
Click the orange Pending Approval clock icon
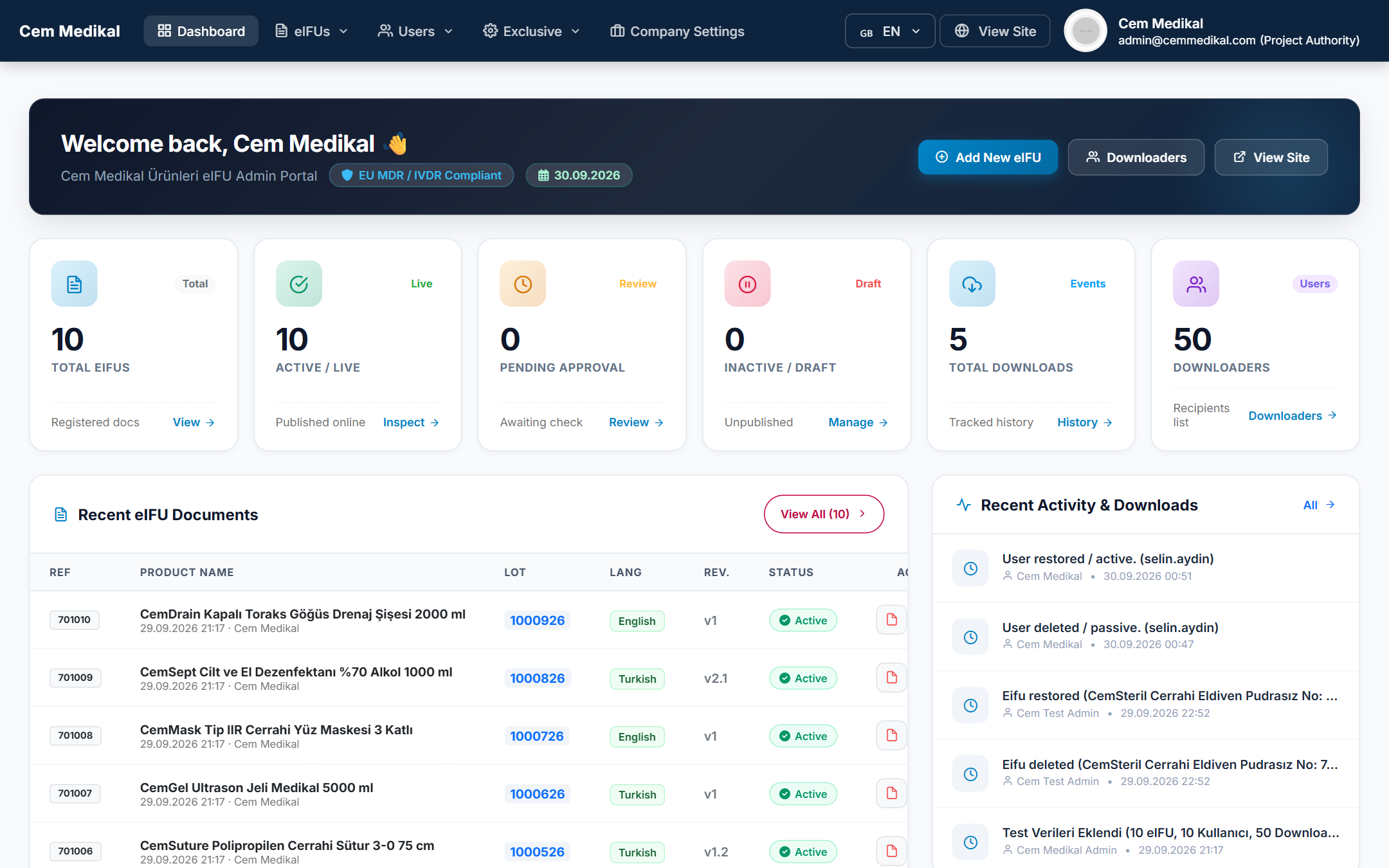tap(523, 284)
